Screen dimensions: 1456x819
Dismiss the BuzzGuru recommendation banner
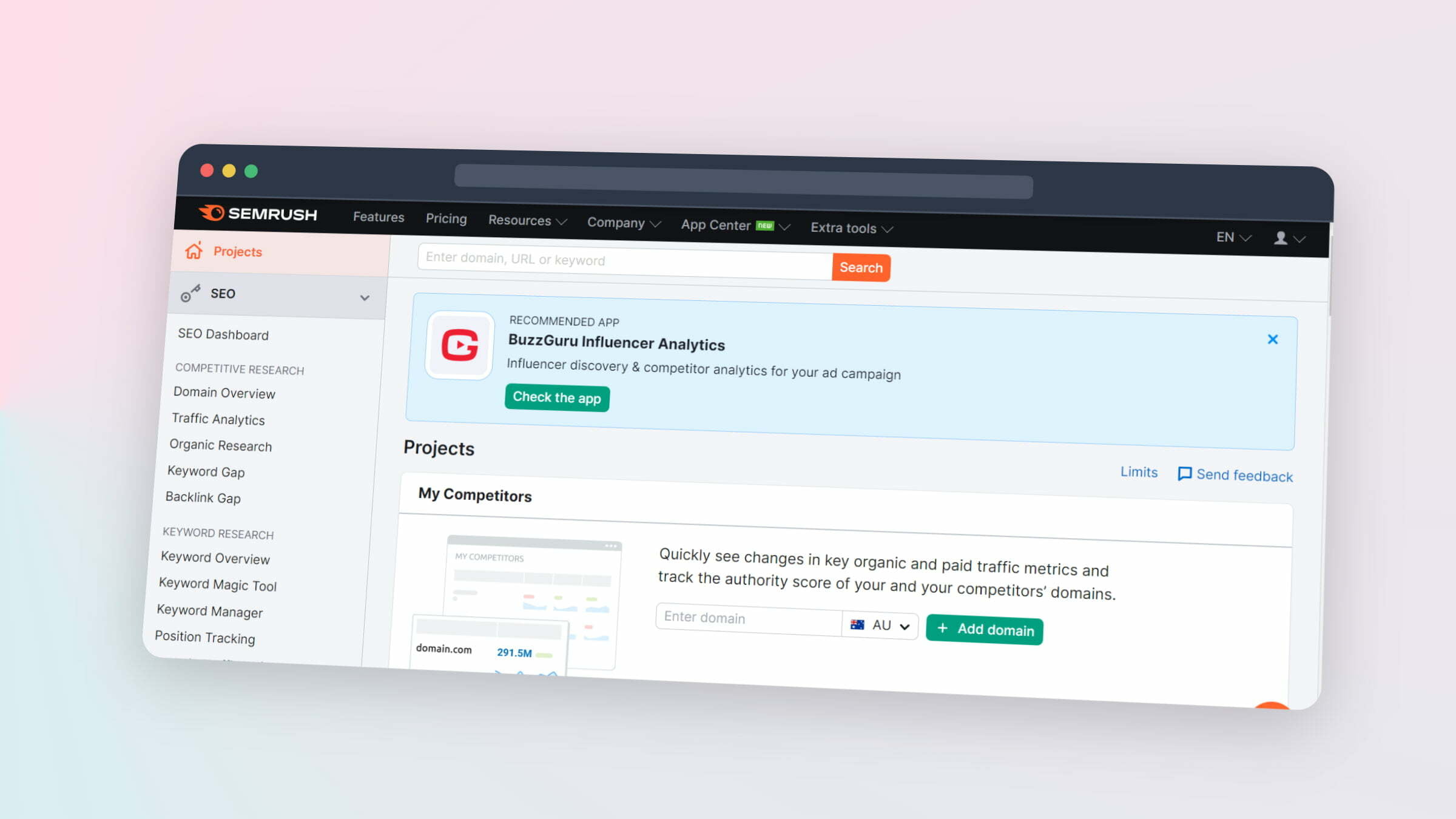(1272, 339)
